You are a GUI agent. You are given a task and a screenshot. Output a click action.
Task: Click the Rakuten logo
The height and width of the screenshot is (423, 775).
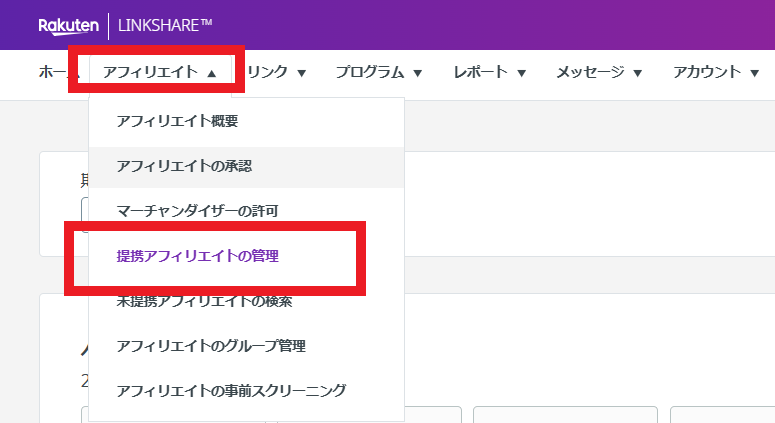[x=68, y=25]
